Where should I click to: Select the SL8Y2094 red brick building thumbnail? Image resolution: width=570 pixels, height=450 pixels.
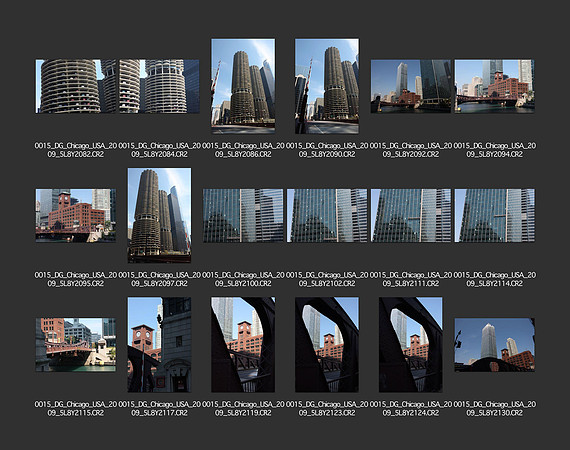tap(494, 86)
